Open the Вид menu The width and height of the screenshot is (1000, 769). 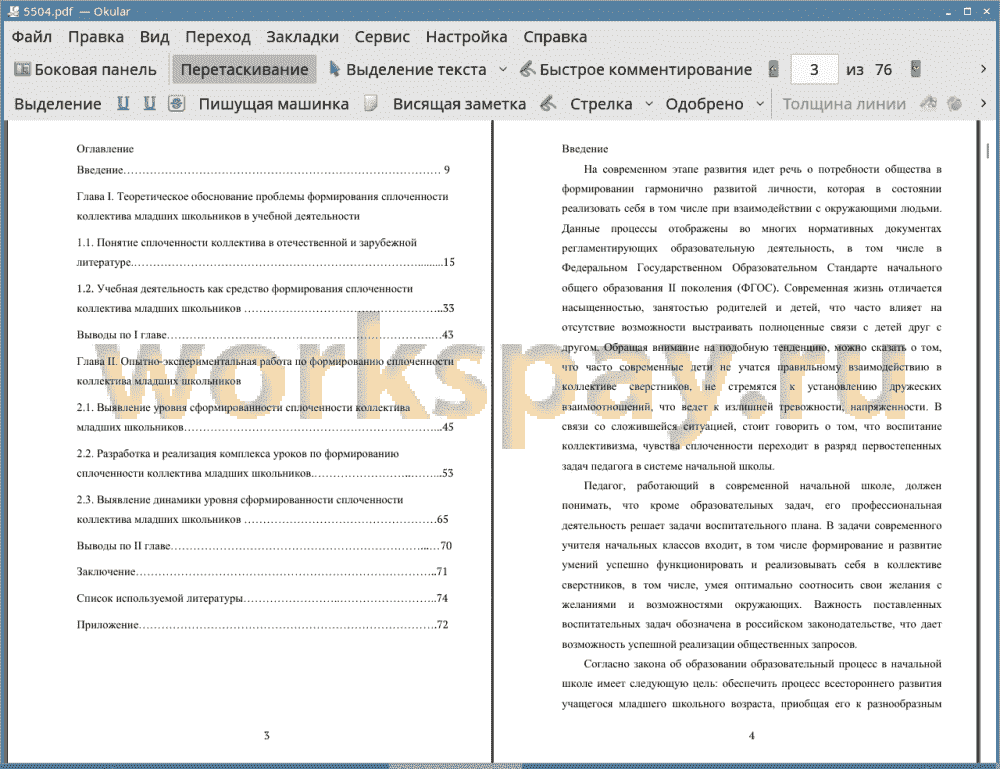pos(154,37)
